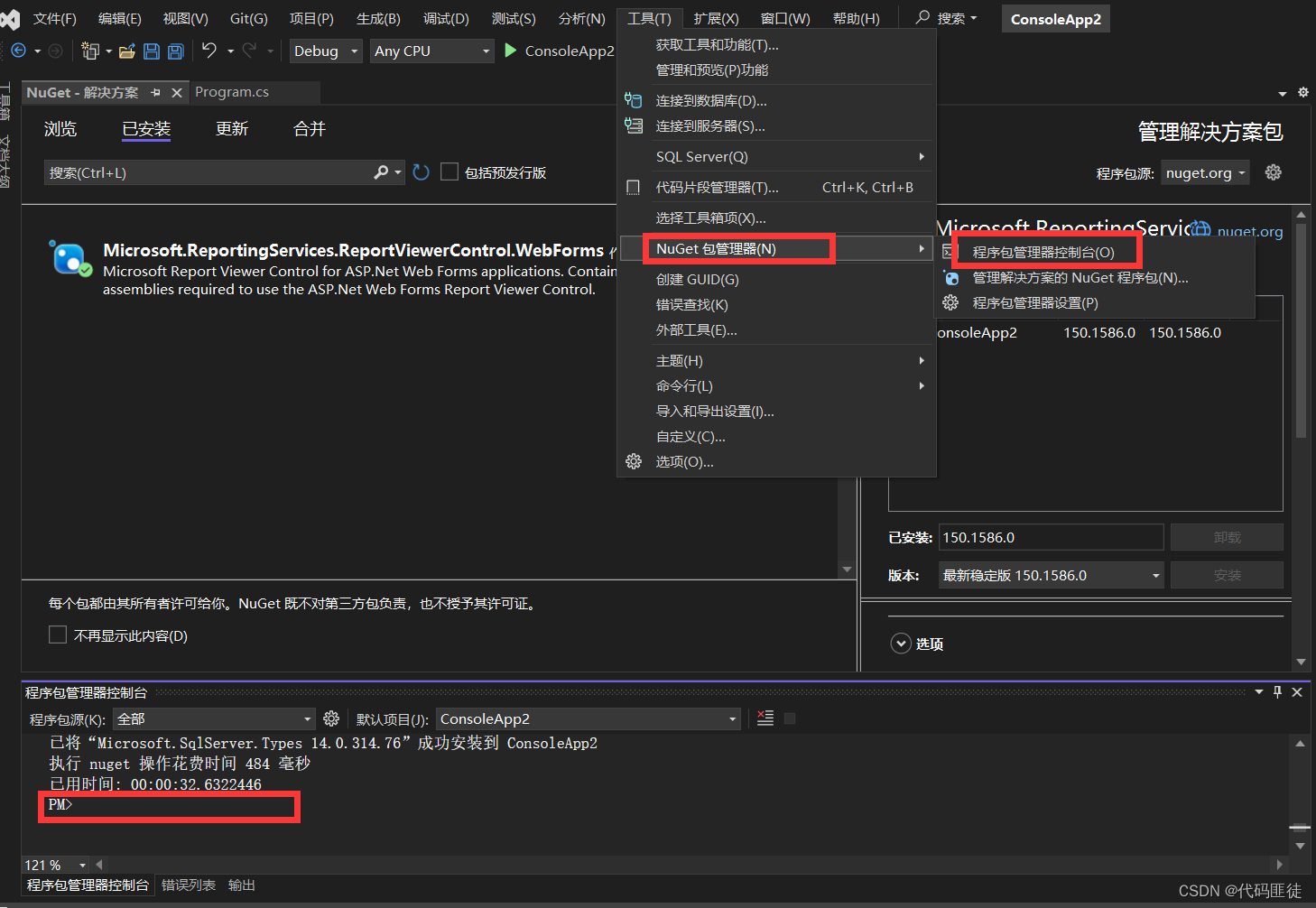Open the 121 % zoom dropdown

56,865
